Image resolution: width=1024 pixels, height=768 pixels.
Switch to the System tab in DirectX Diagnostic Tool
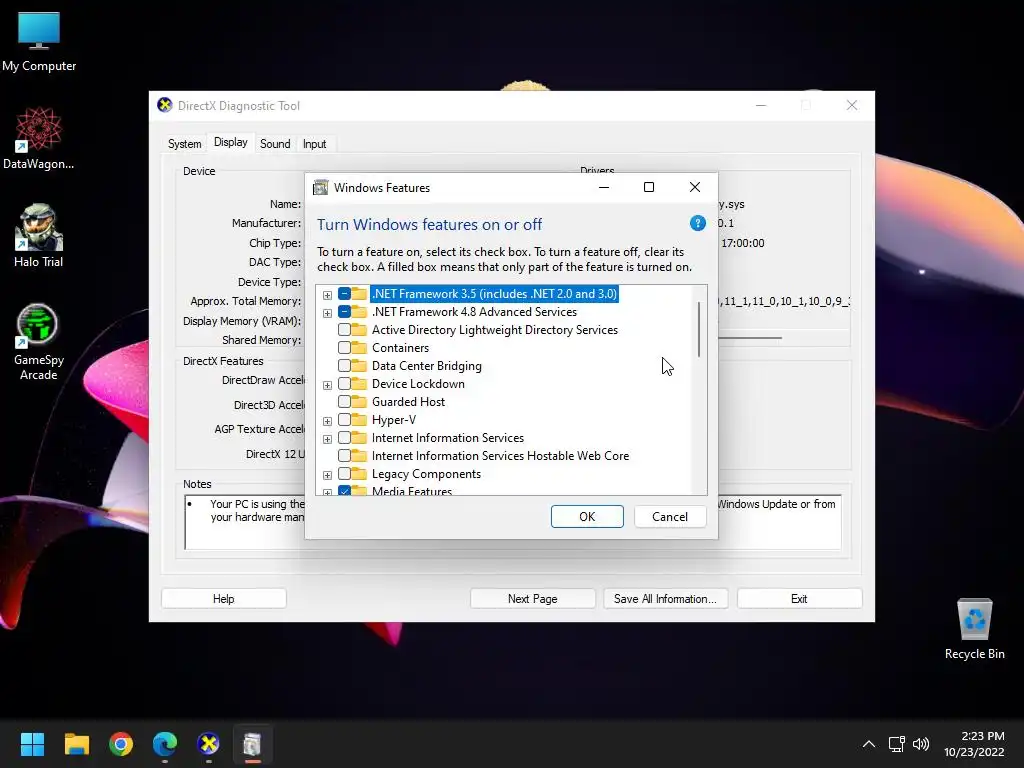184,144
